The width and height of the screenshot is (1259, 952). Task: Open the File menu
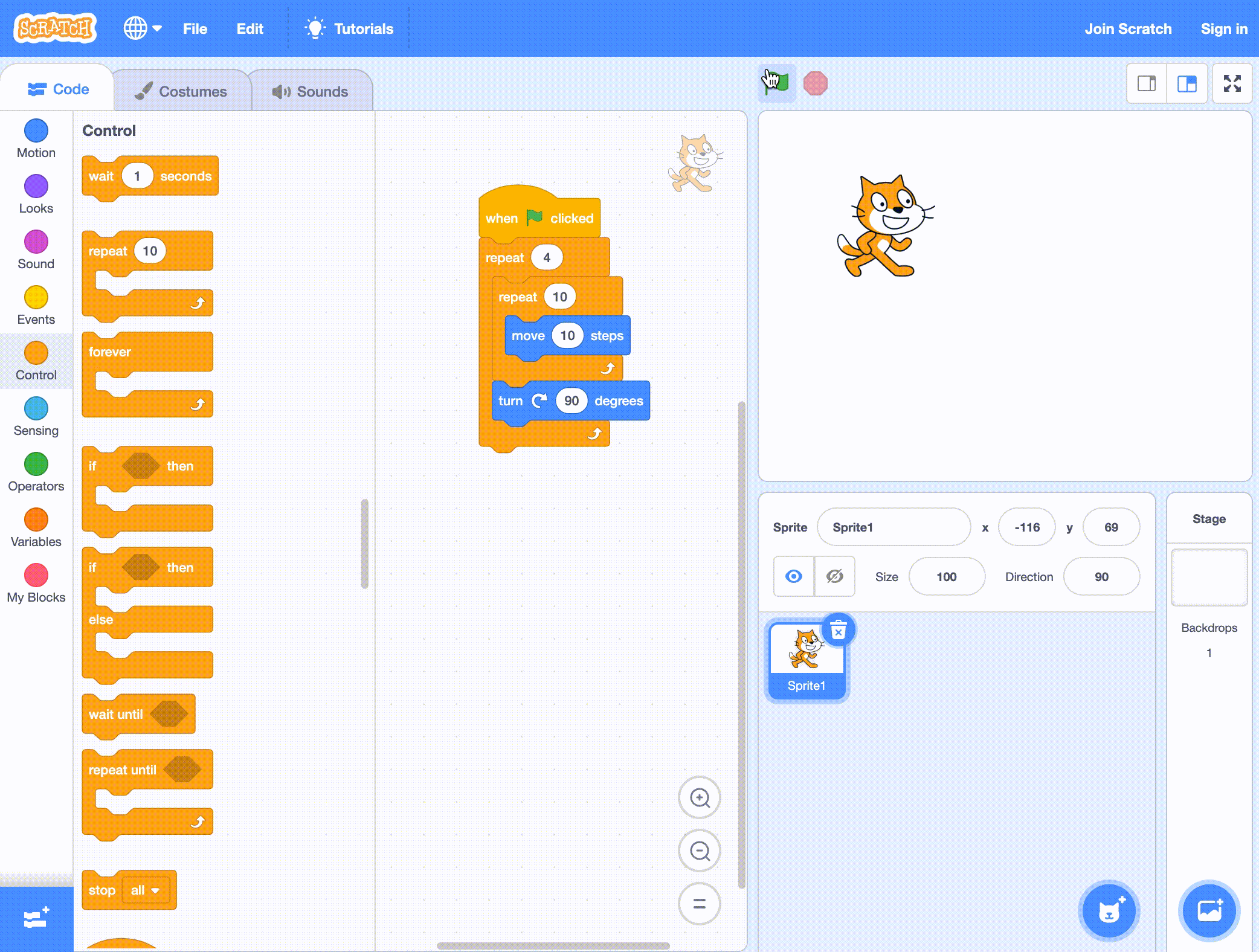(195, 28)
